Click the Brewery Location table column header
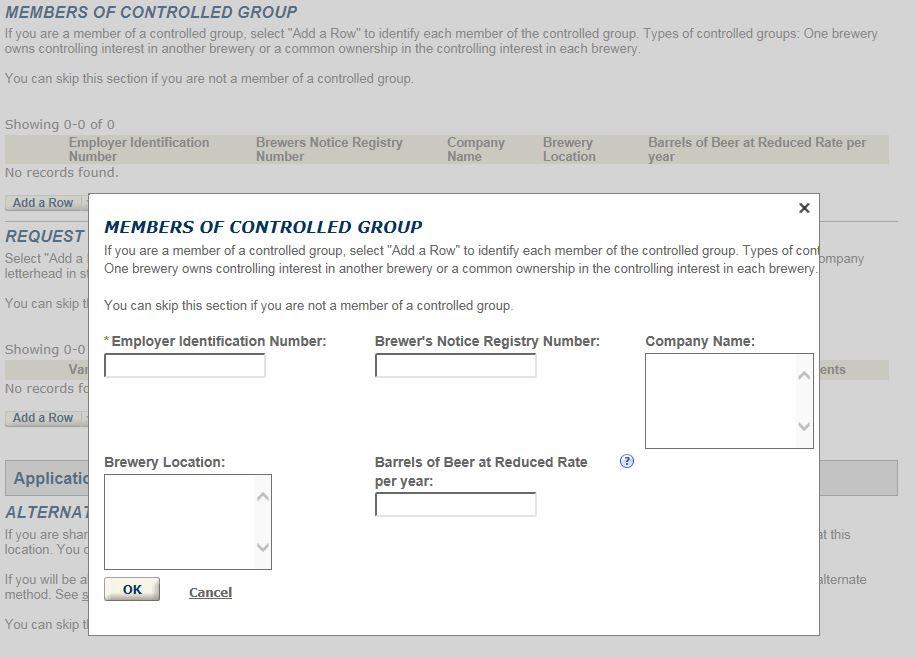Viewport: 916px width, 658px height. click(x=569, y=149)
